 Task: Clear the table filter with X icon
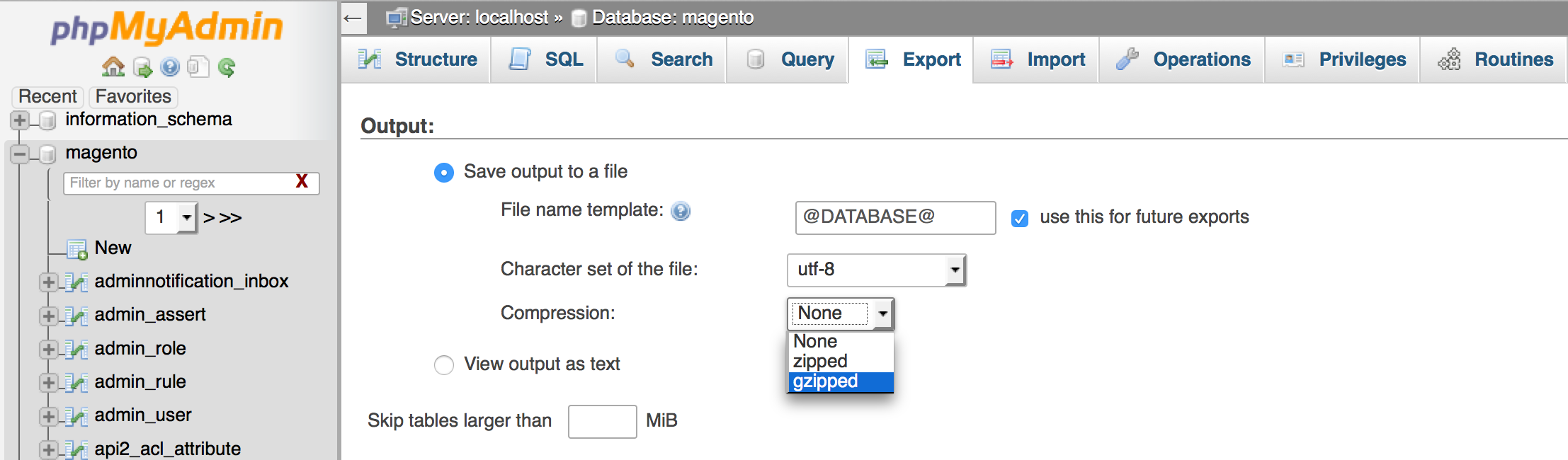click(x=302, y=182)
